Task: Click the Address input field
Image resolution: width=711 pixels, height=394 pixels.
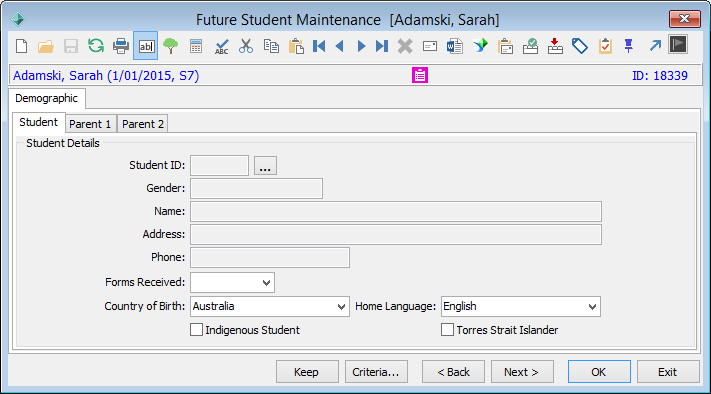Action: (396, 234)
